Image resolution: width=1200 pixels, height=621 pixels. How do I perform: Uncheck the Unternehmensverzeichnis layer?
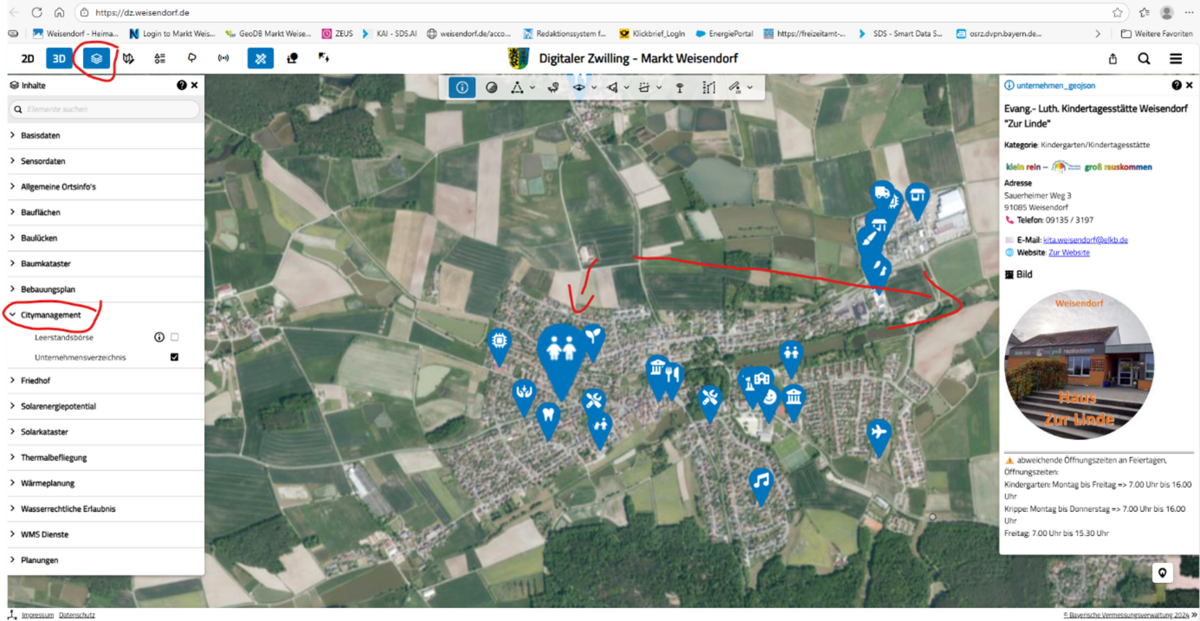point(175,357)
